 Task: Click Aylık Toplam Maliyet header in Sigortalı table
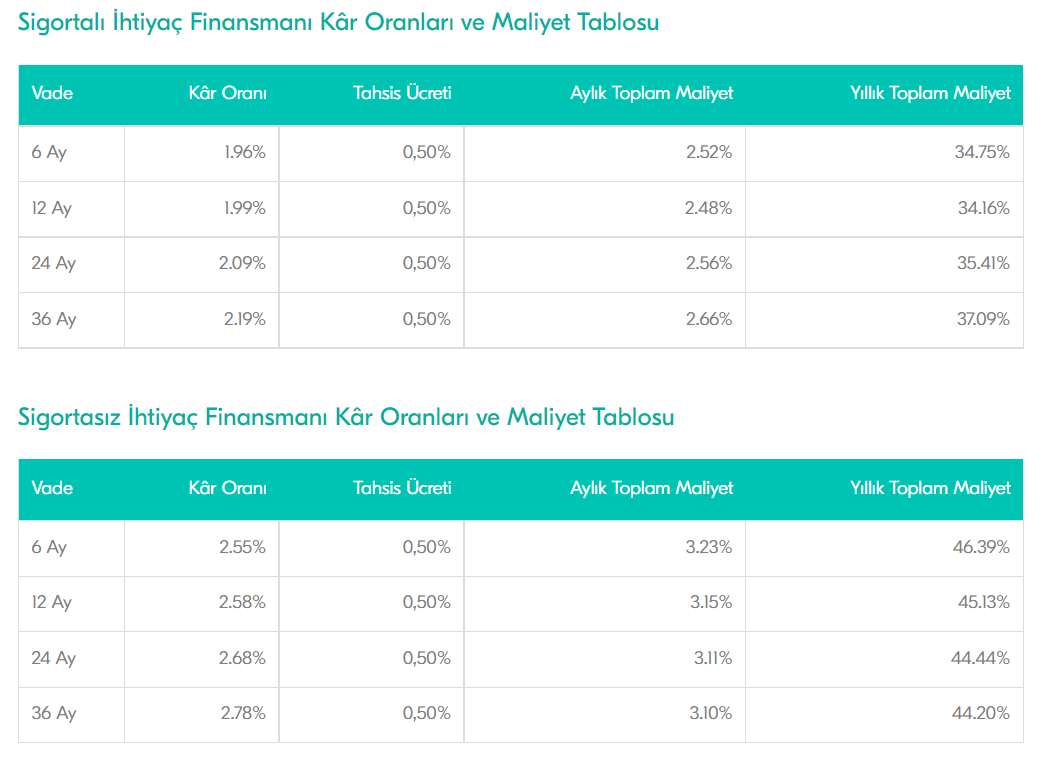[x=651, y=93]
